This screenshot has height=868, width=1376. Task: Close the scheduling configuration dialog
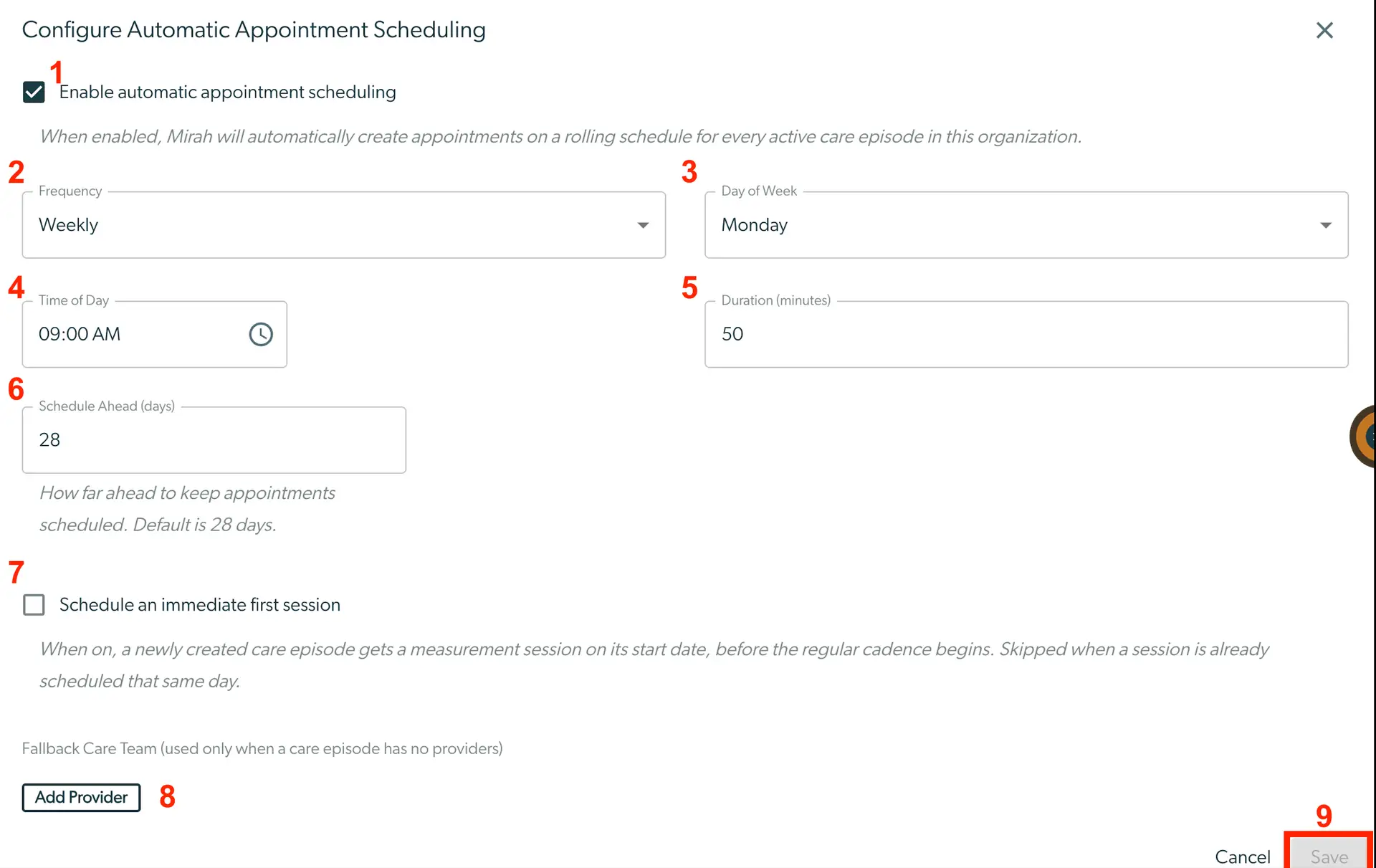tap(1324, 30)
